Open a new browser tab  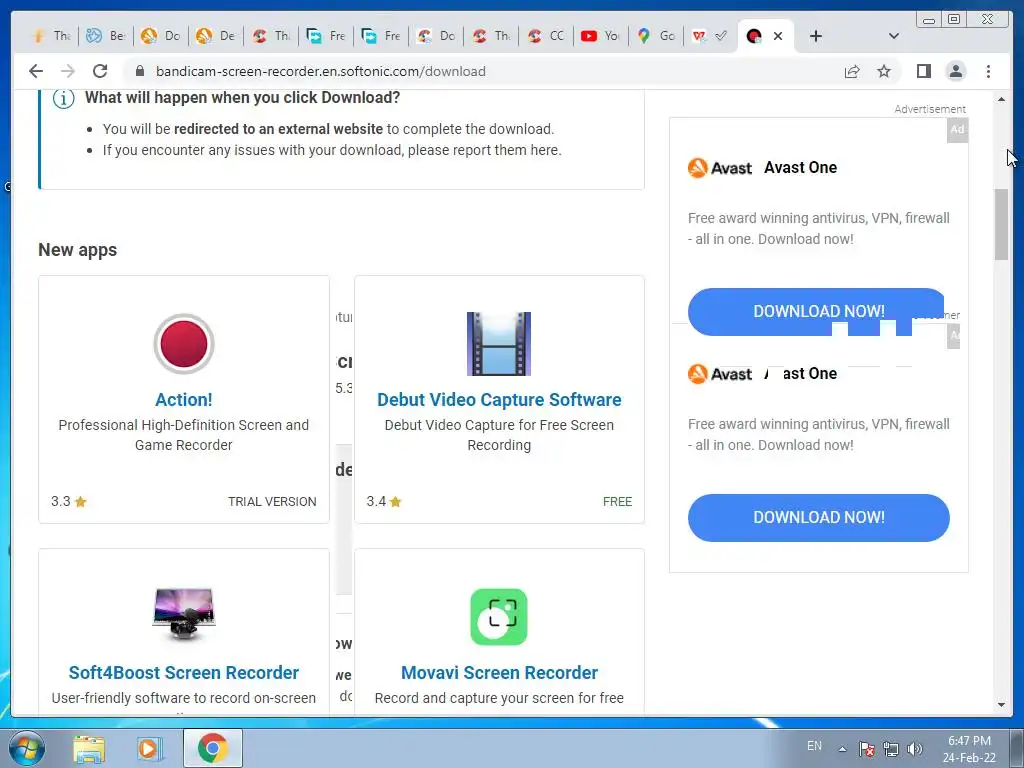[x=816, y=36]
